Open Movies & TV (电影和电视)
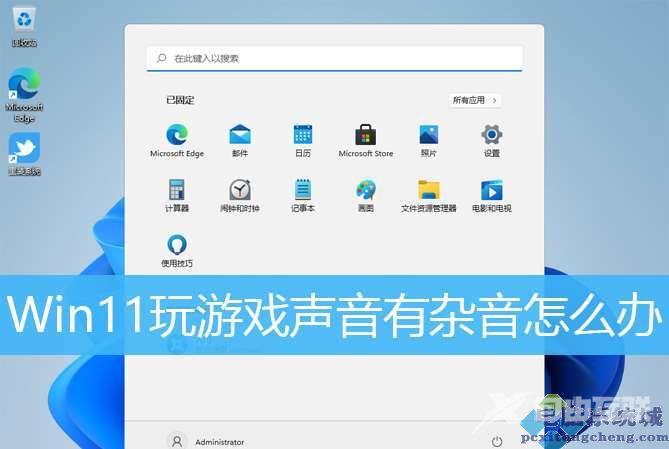 point(492,195)
